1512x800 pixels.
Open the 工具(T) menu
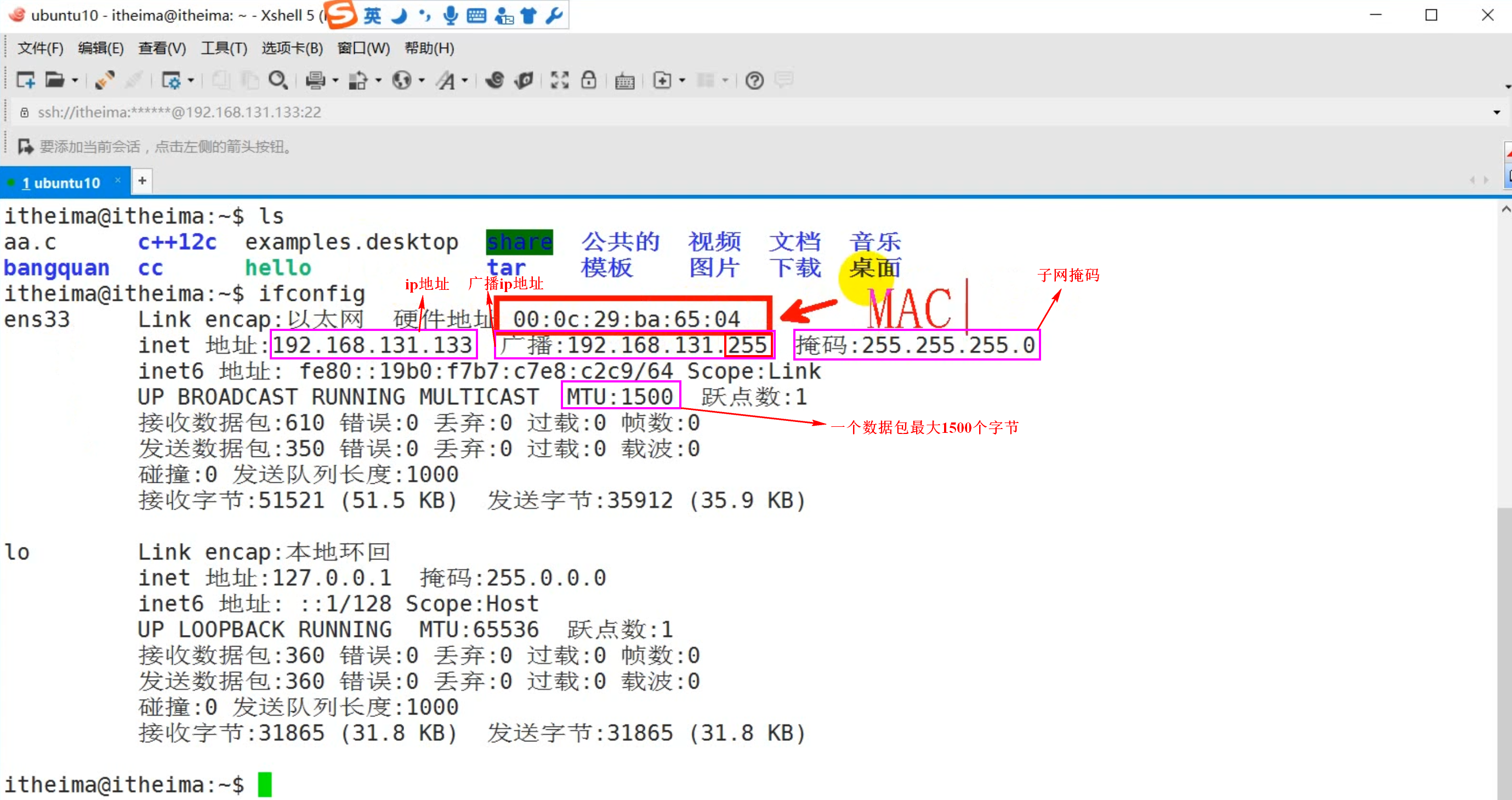[x=224, y=48]
